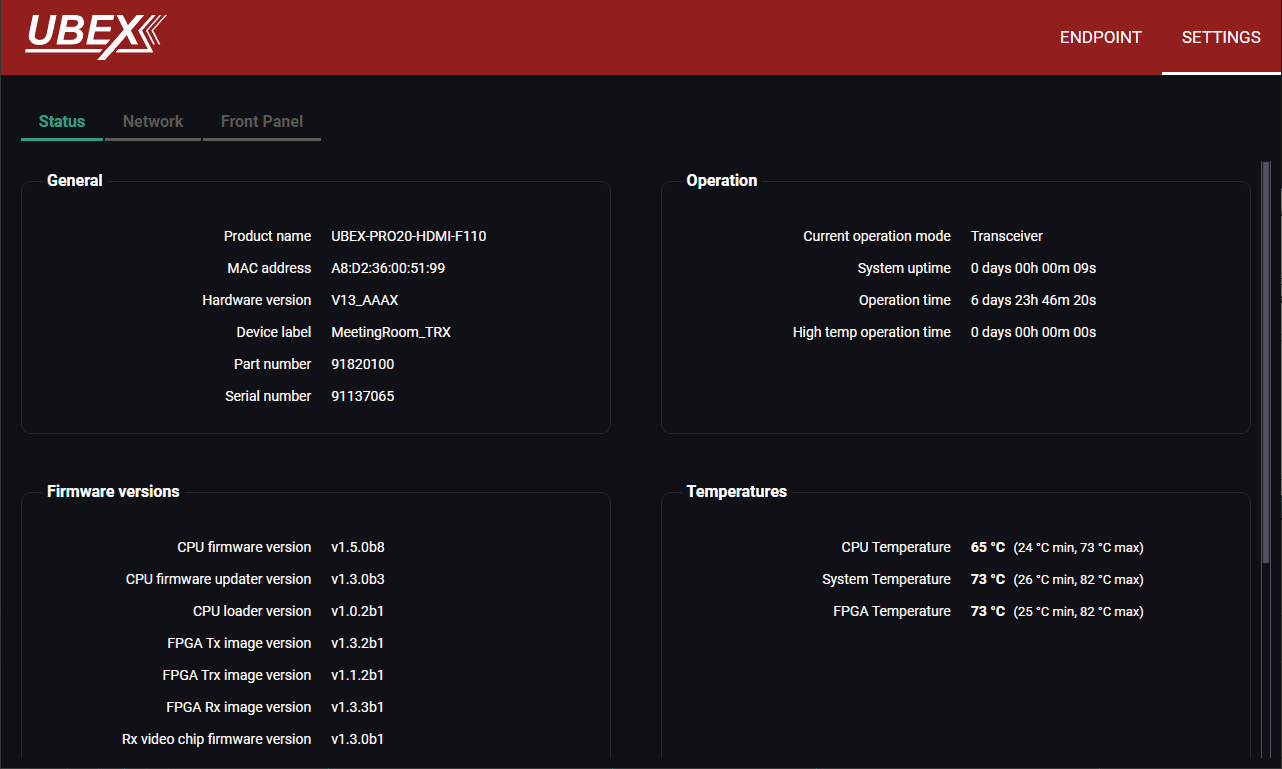This screenshot has height=769, width=1282.
Task: Click the page vertical scrollbar
Action: pos(1266,360)
